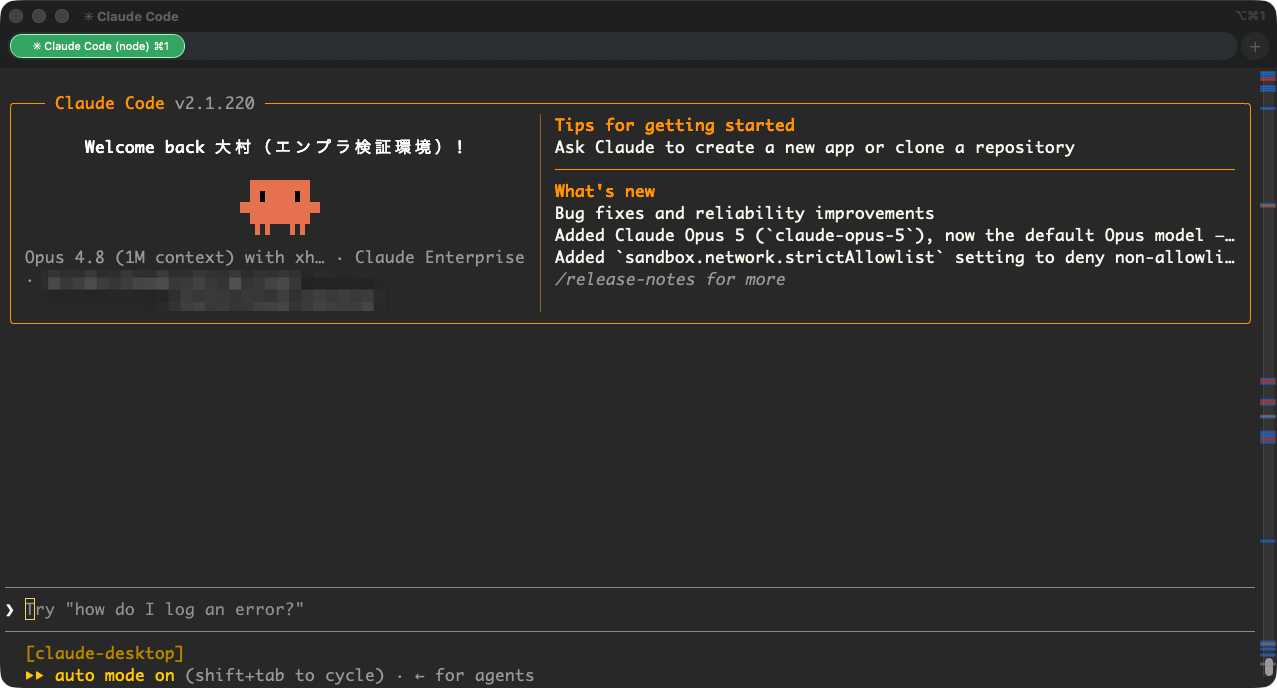This screenshot has height=688, width=1277.
Task: Click the Claude Code v2.1.220 title
Action: pos(155,103)
